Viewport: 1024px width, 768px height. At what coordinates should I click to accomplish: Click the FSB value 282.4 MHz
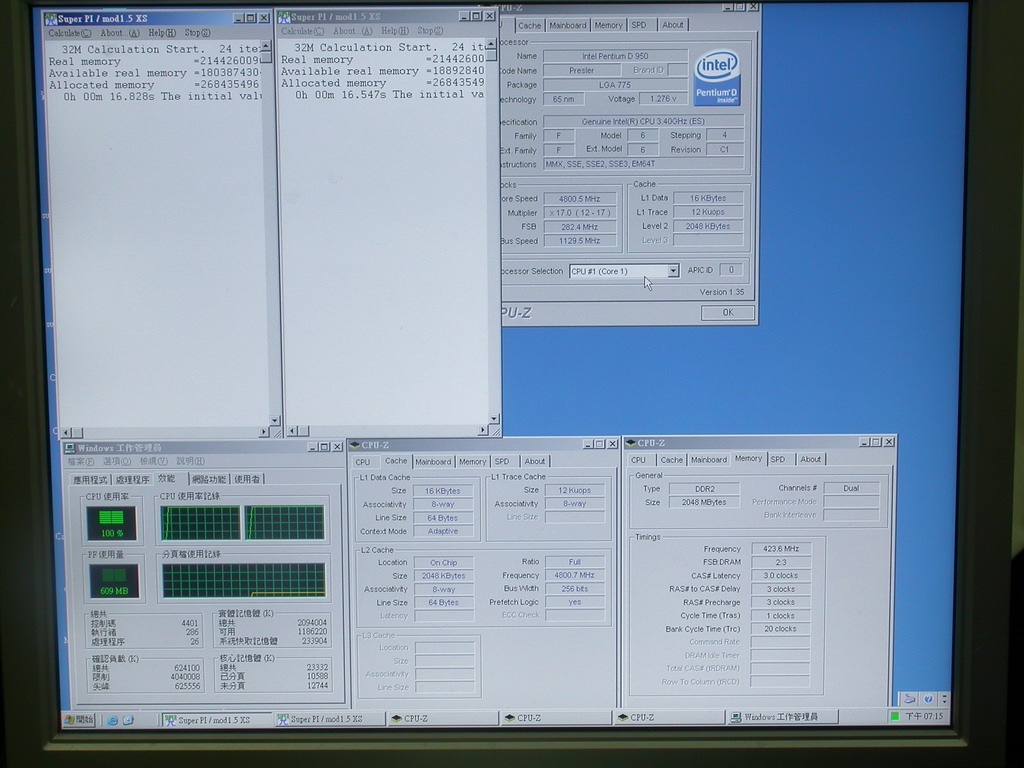(x=579, y=227)
